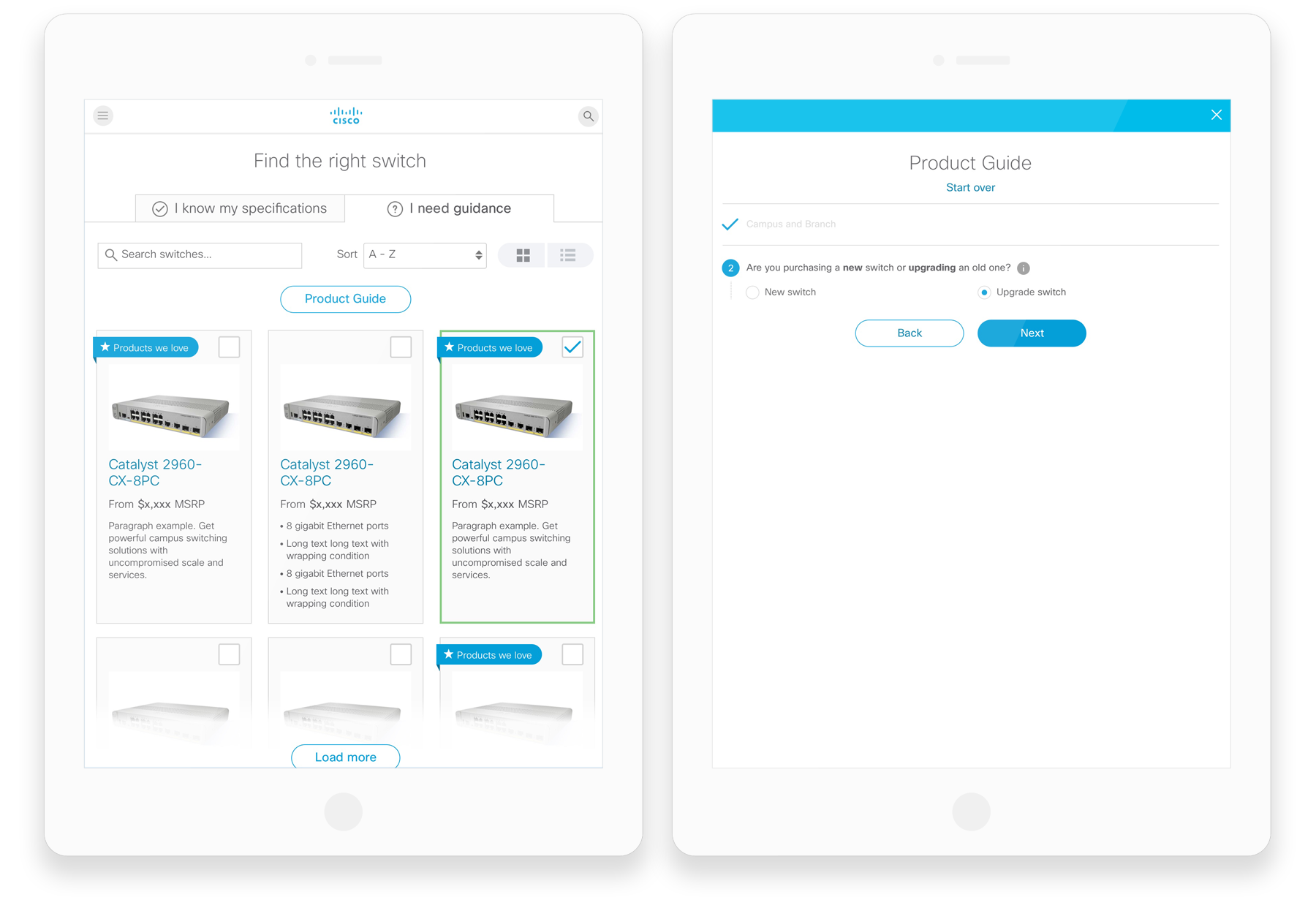Click the Load more button
This screenshot has height=919, width=1316.
[345, 757]
